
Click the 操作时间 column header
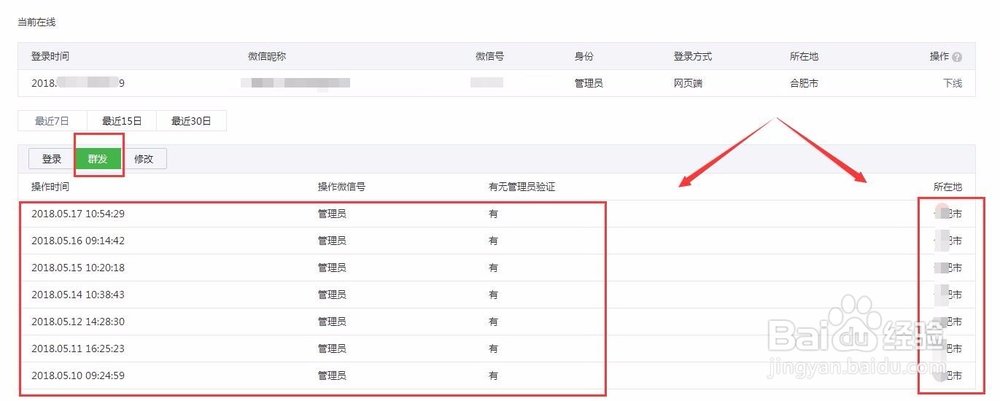50,187
